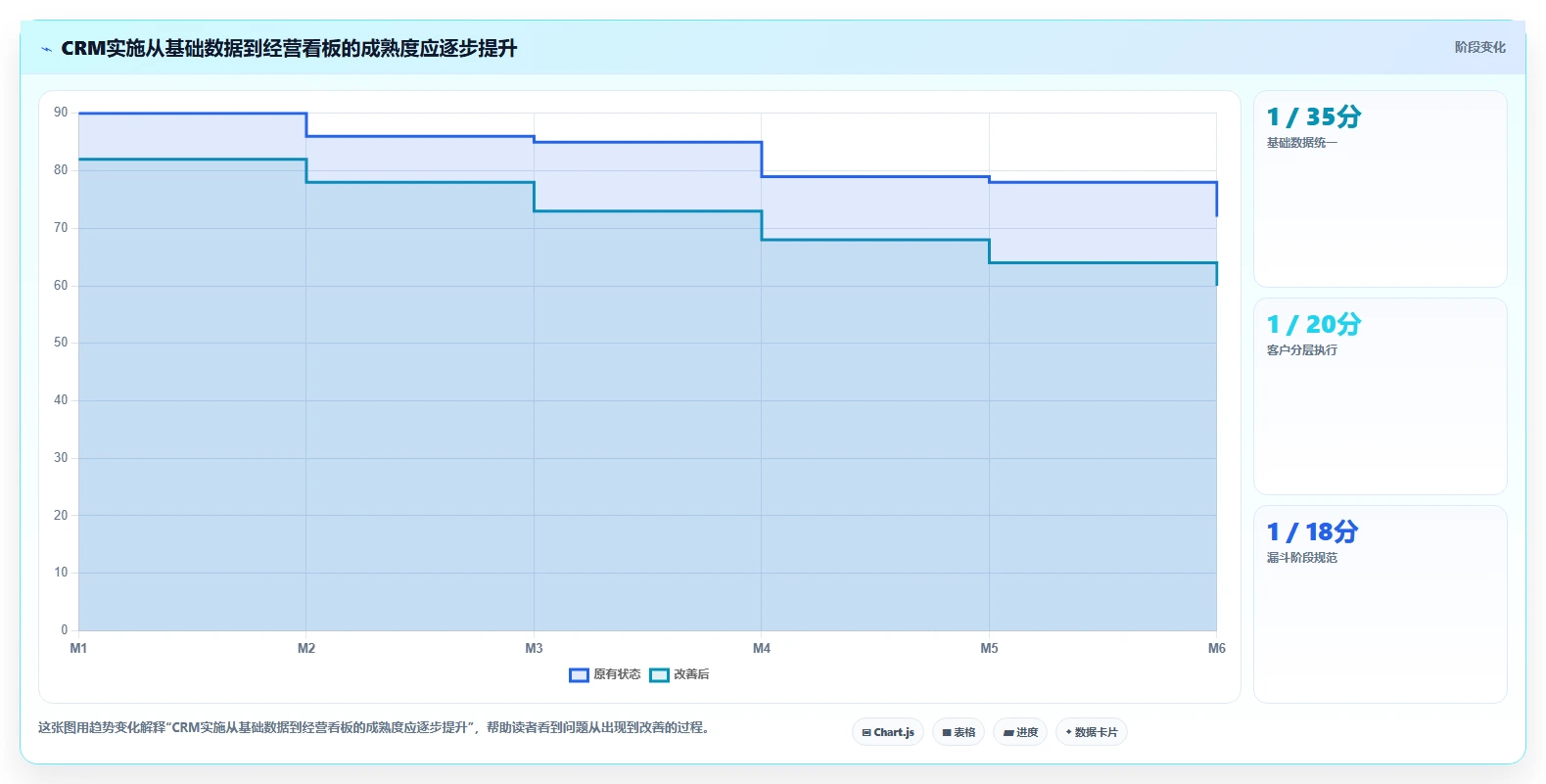Click the M4 x-axis label
Screen dimensions: 1546x784
(762, 648)
